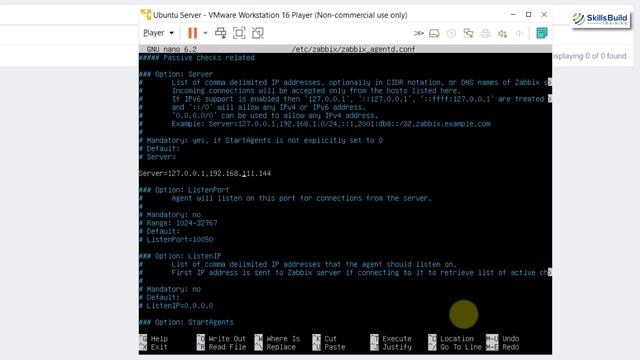Click the VMware Player title bar icon
This screenshot has width=640, height=360.
146,15
